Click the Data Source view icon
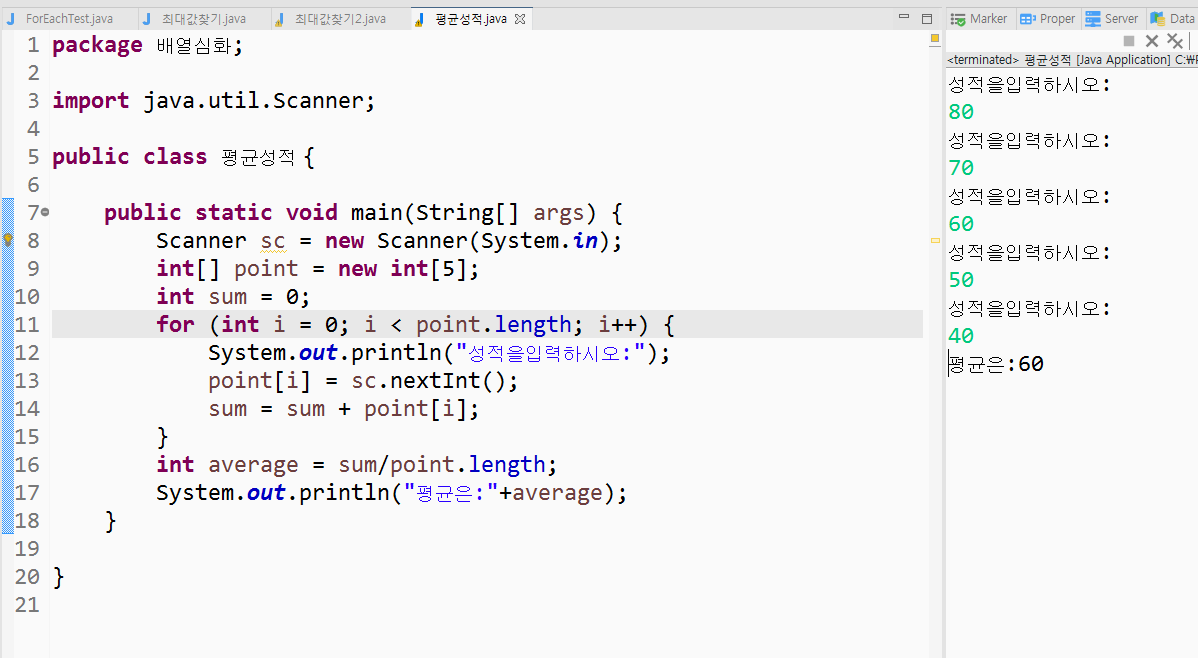 coord(1158,19)
